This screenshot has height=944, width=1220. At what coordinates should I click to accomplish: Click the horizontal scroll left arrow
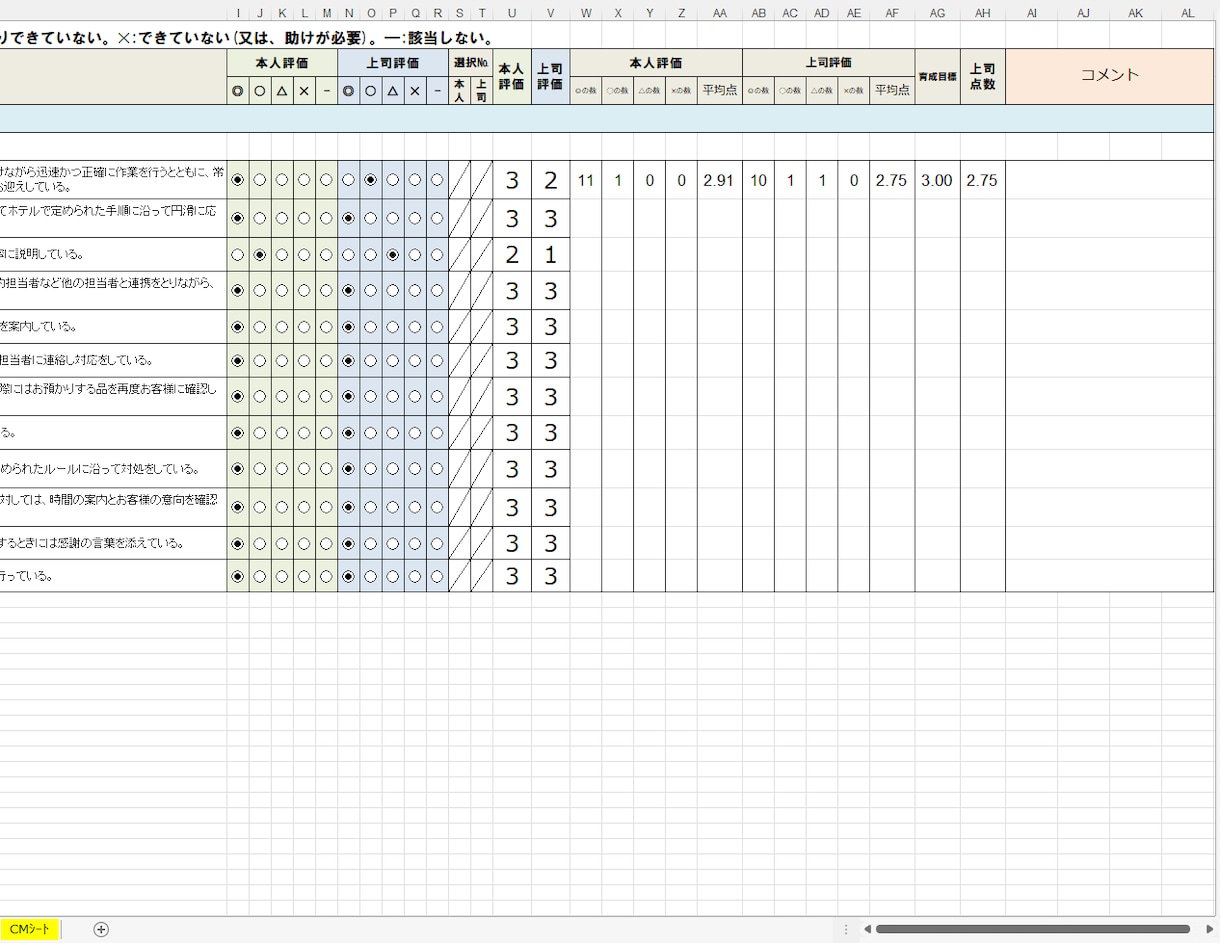point(867,929)
